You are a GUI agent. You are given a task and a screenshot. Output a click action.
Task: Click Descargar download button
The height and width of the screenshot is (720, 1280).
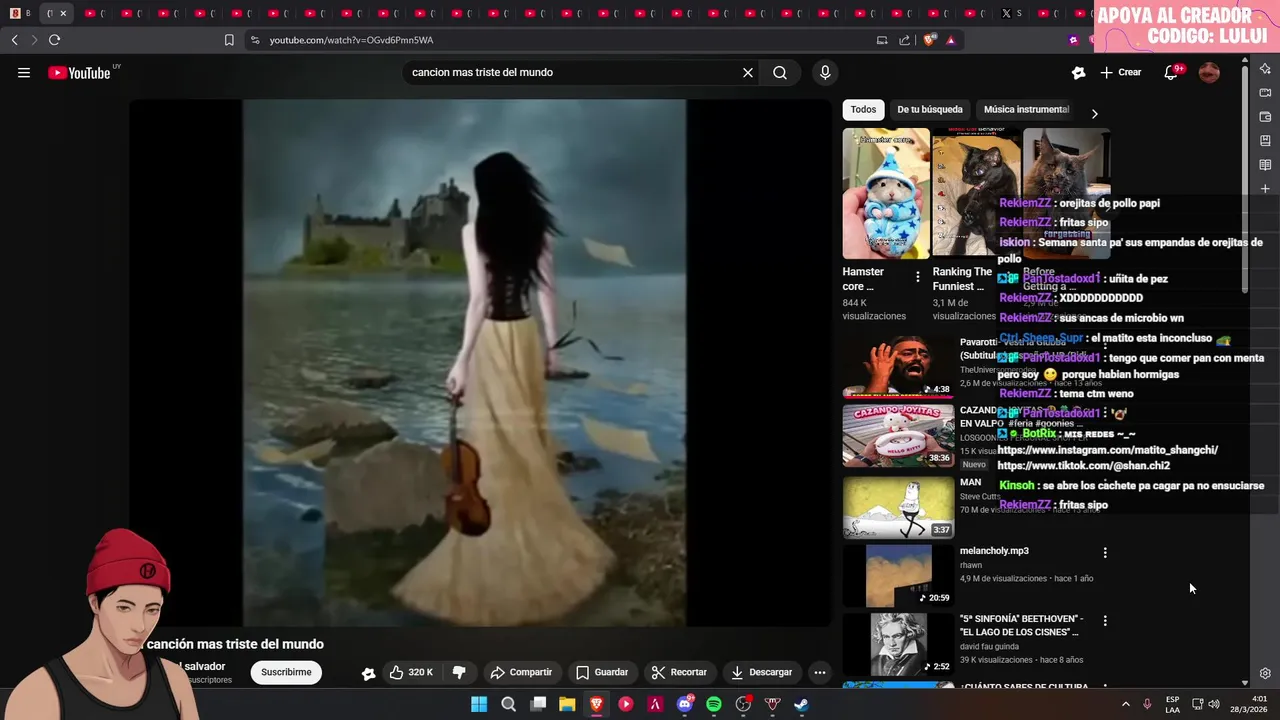762,672
